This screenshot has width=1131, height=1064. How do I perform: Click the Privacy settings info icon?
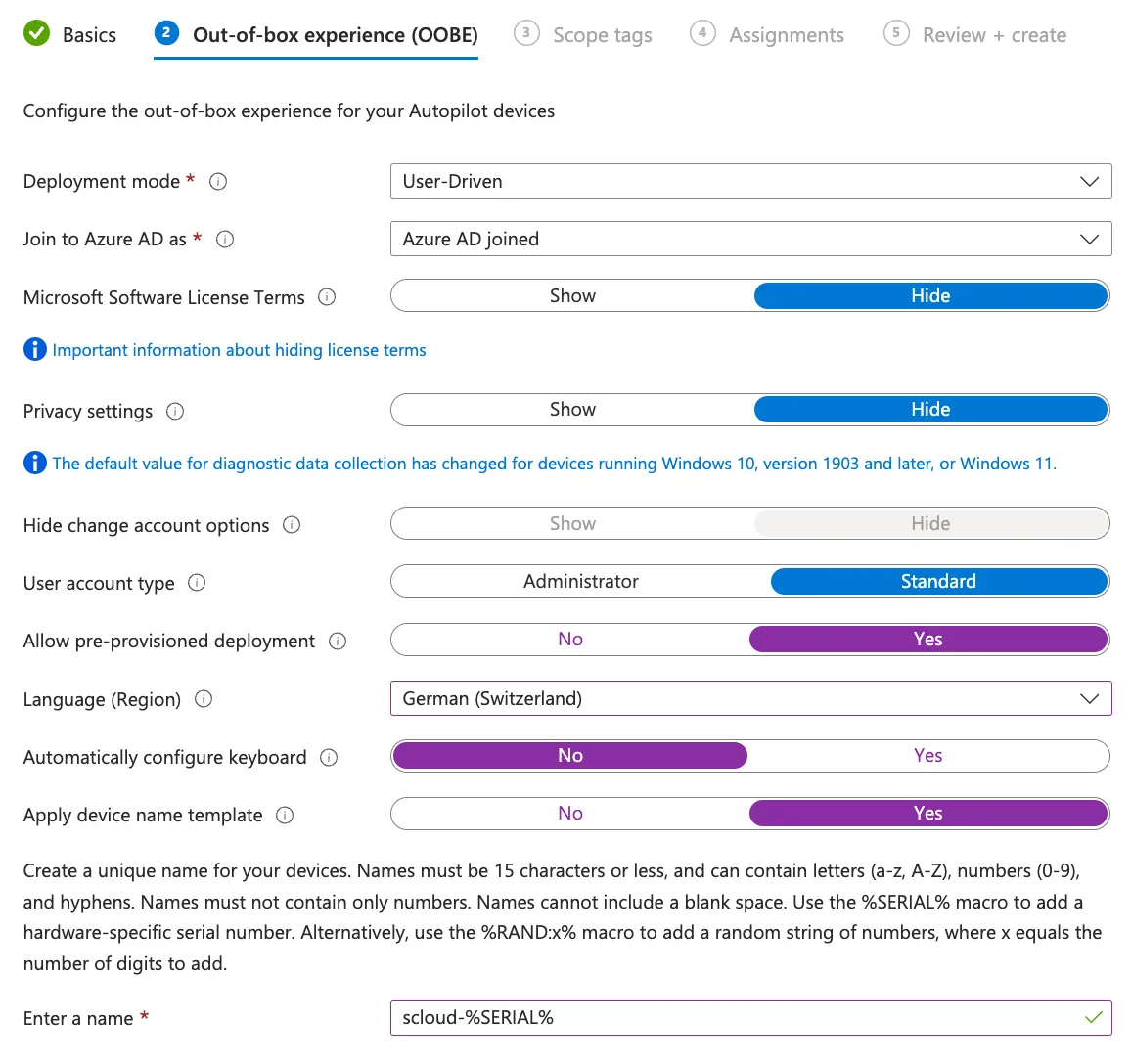pos(175,411)
